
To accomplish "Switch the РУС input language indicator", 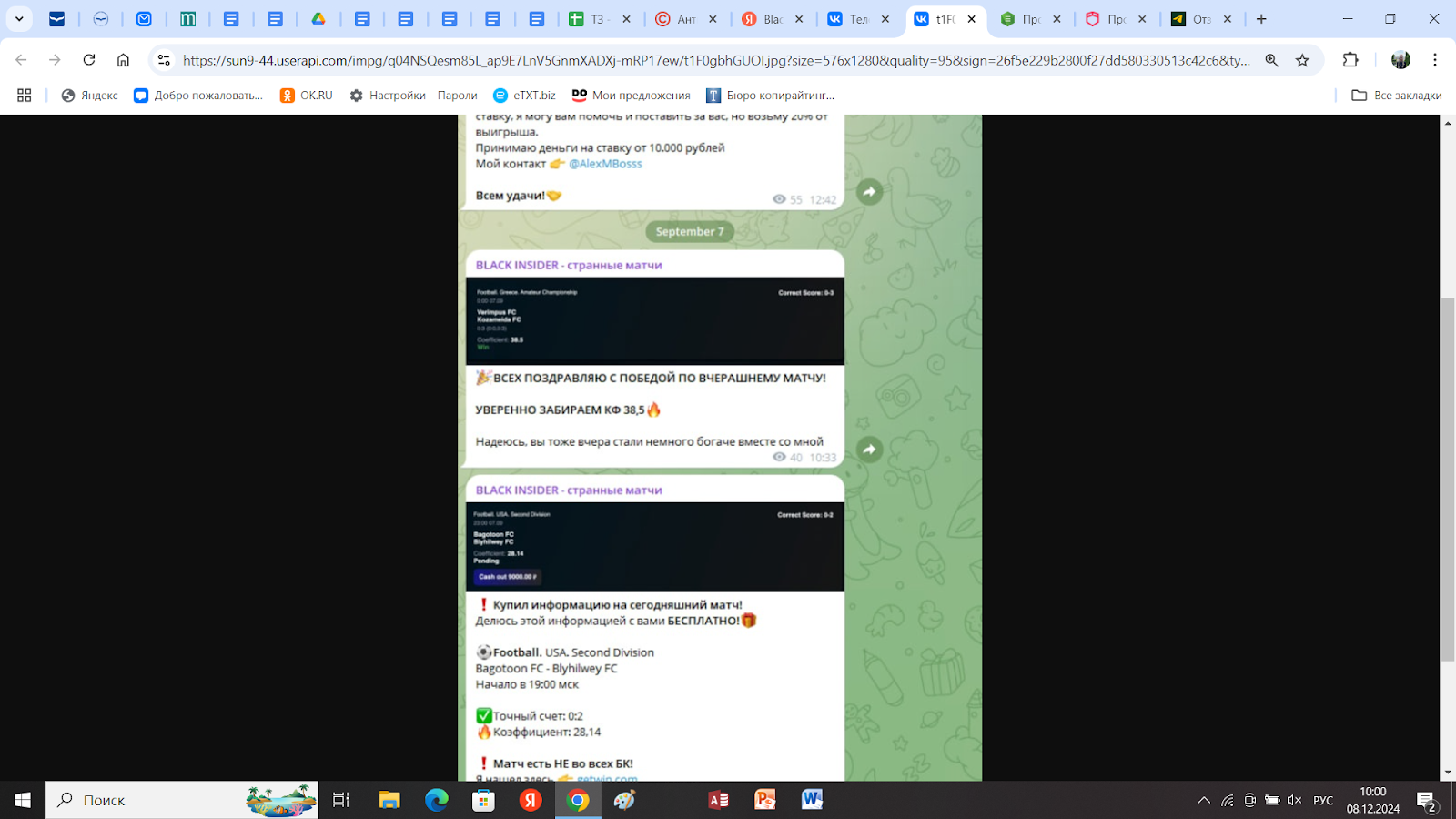I will [1323, 801].
